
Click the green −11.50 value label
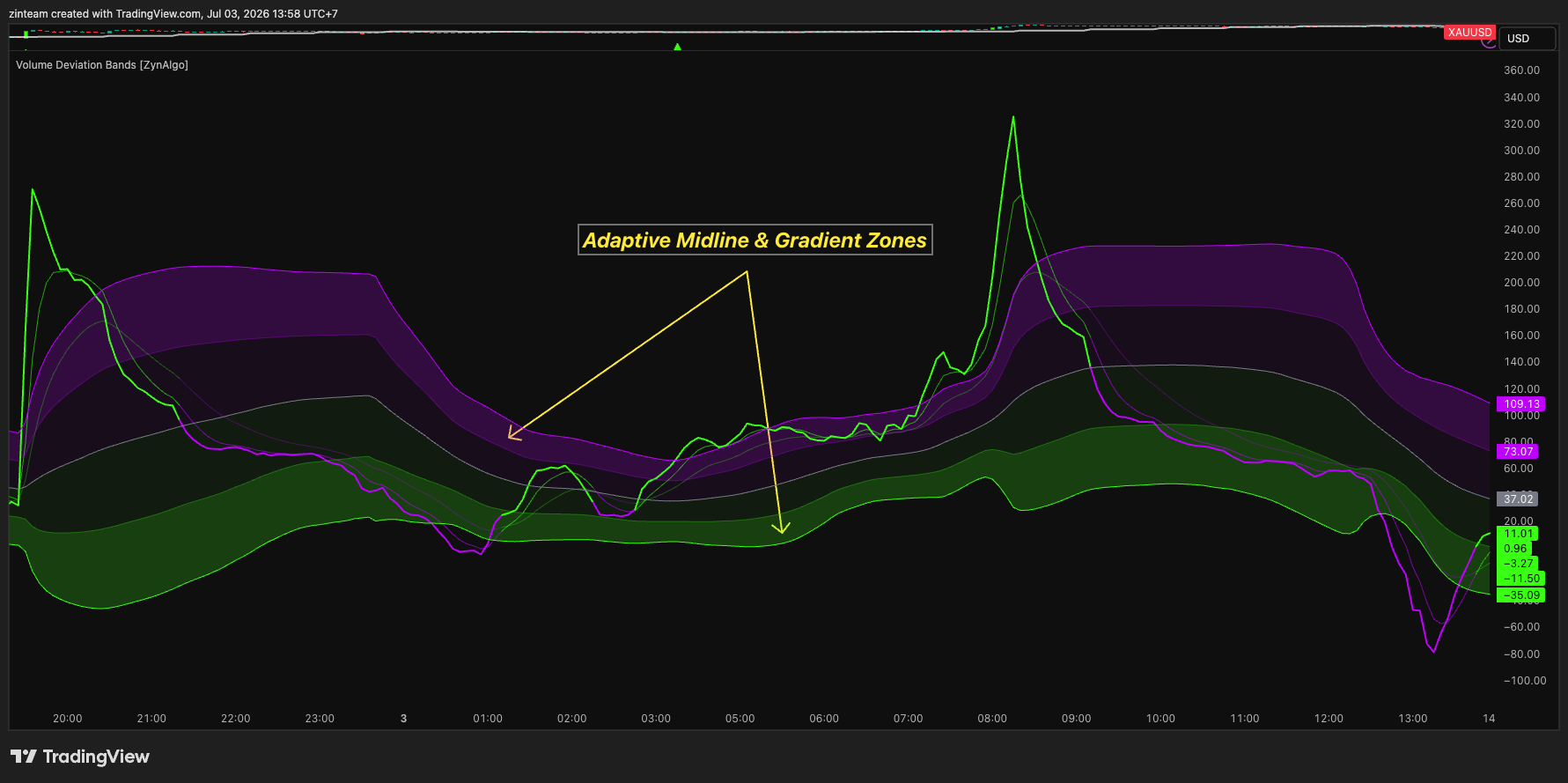(x=1521, y=579)
